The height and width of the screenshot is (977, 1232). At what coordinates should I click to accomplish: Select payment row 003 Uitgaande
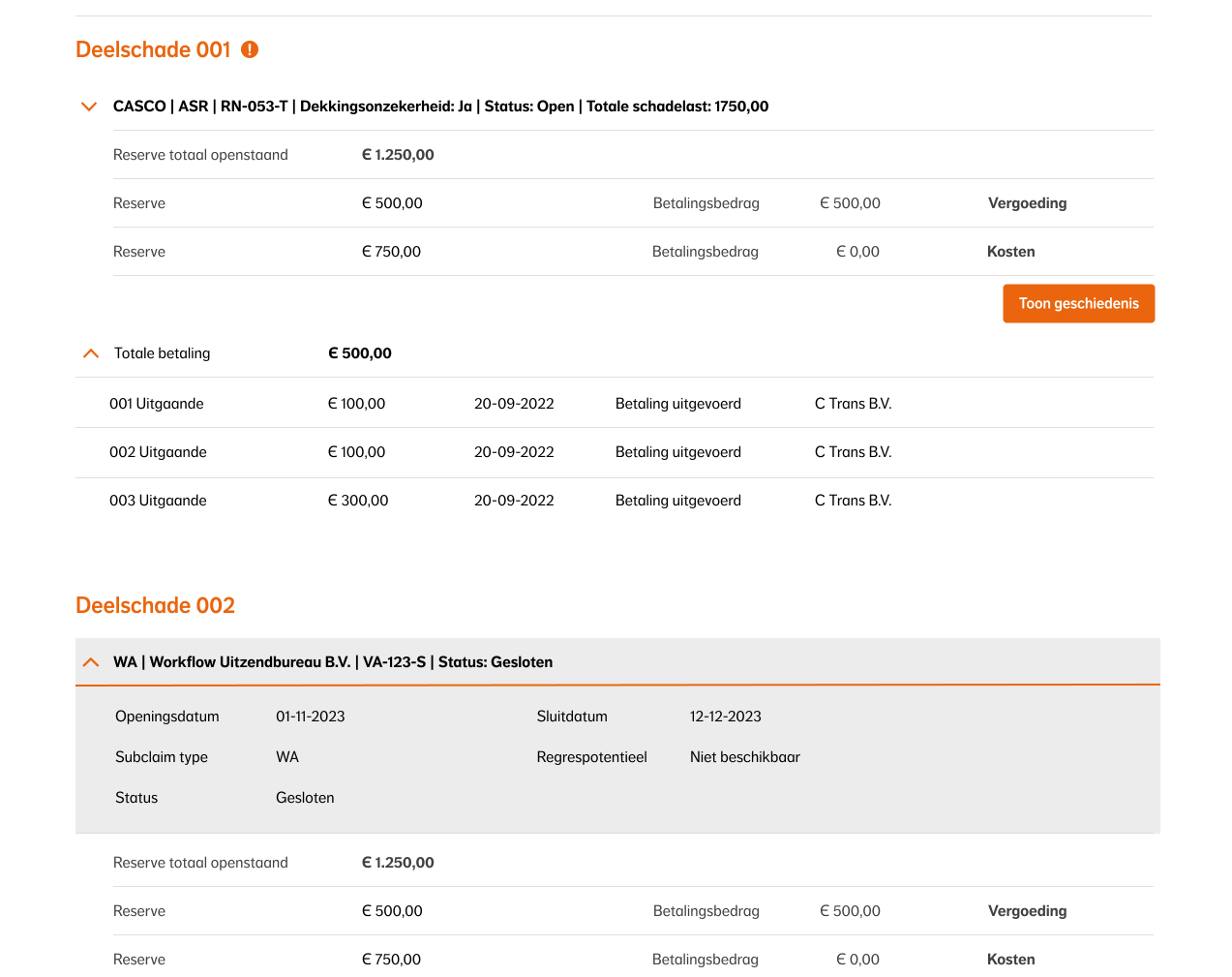click(158, 501)
